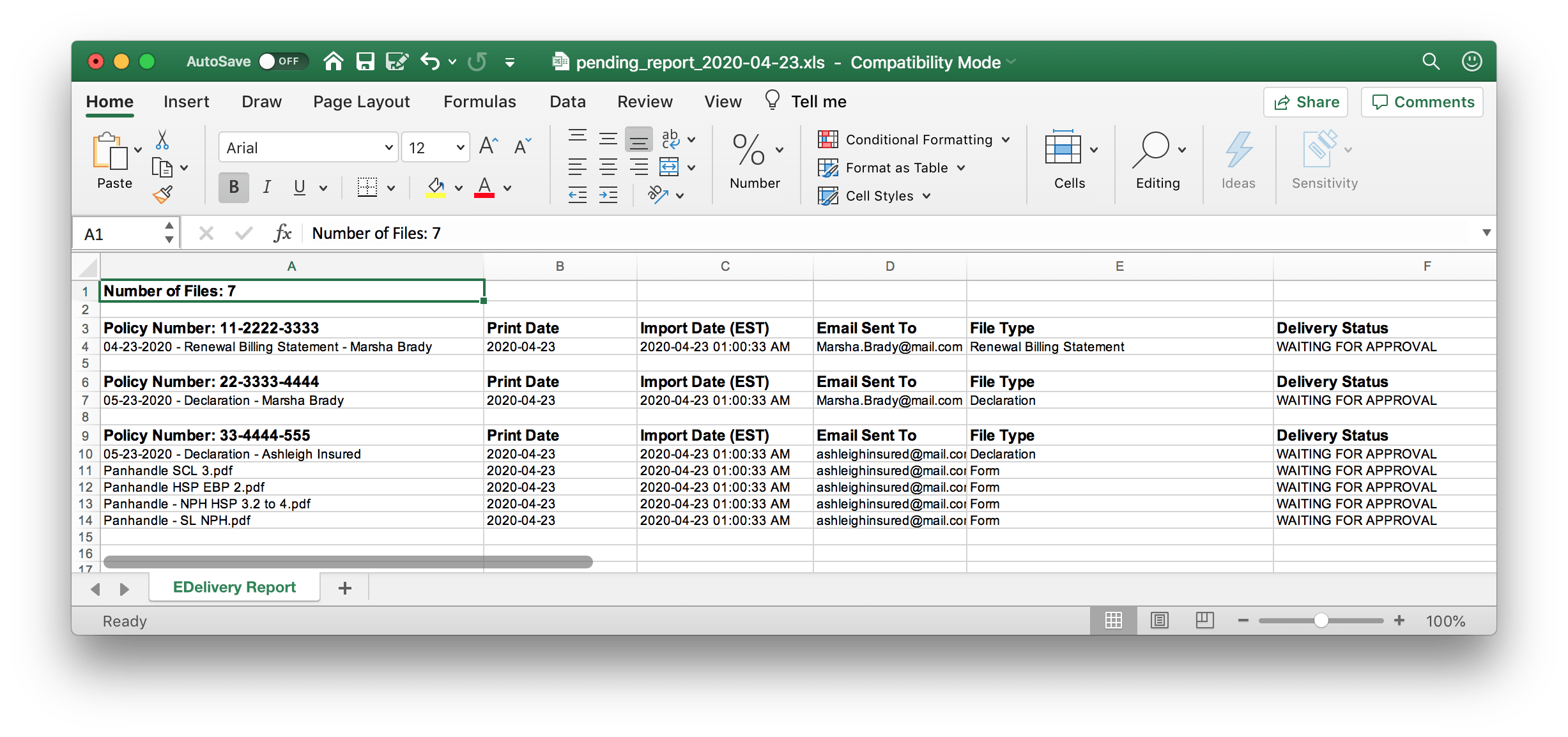The height and width of the screenshot is (737, 1568).
Task: Toggle Bold formatting button
Action: 234,188
